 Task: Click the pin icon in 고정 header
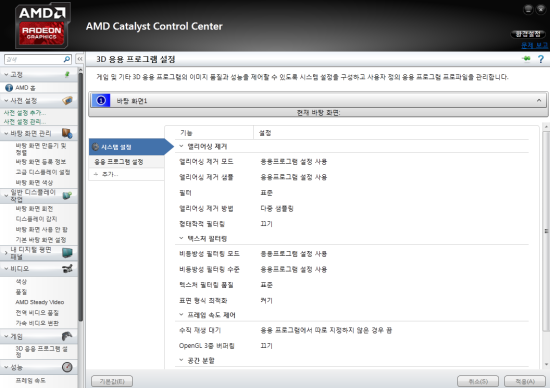67,74
